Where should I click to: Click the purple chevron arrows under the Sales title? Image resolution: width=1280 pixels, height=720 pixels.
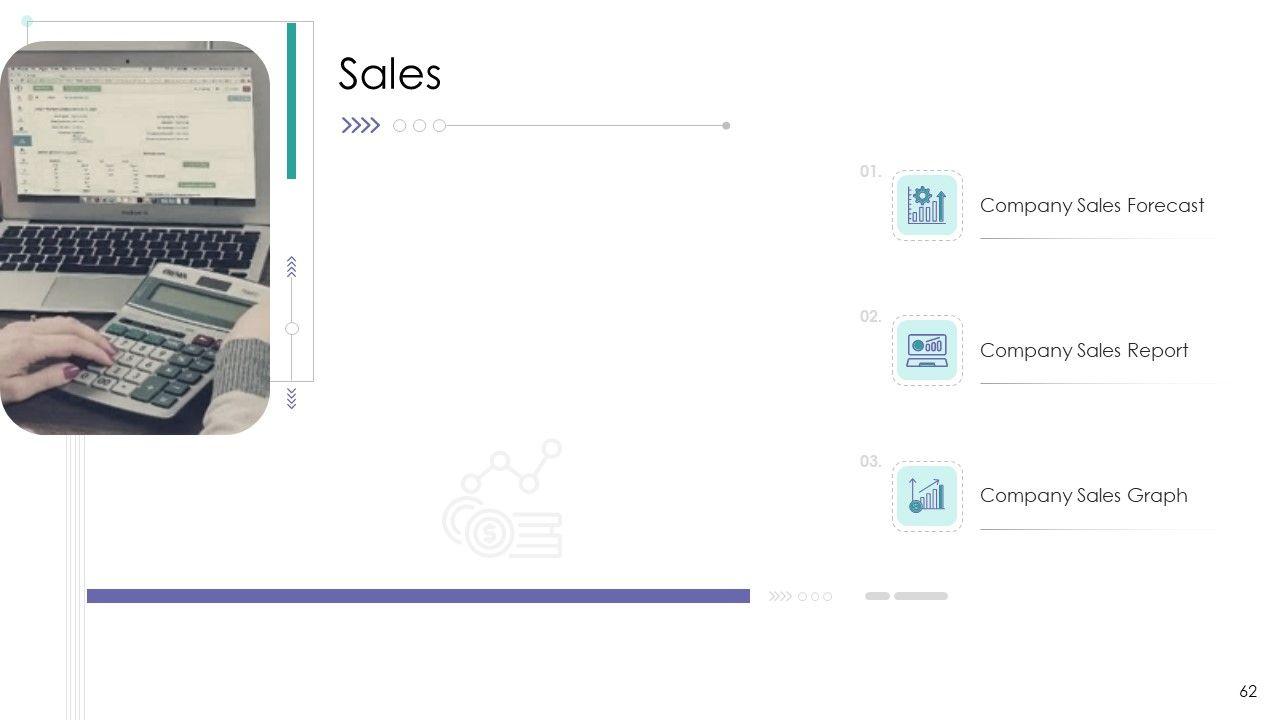[x=361, y=126]
